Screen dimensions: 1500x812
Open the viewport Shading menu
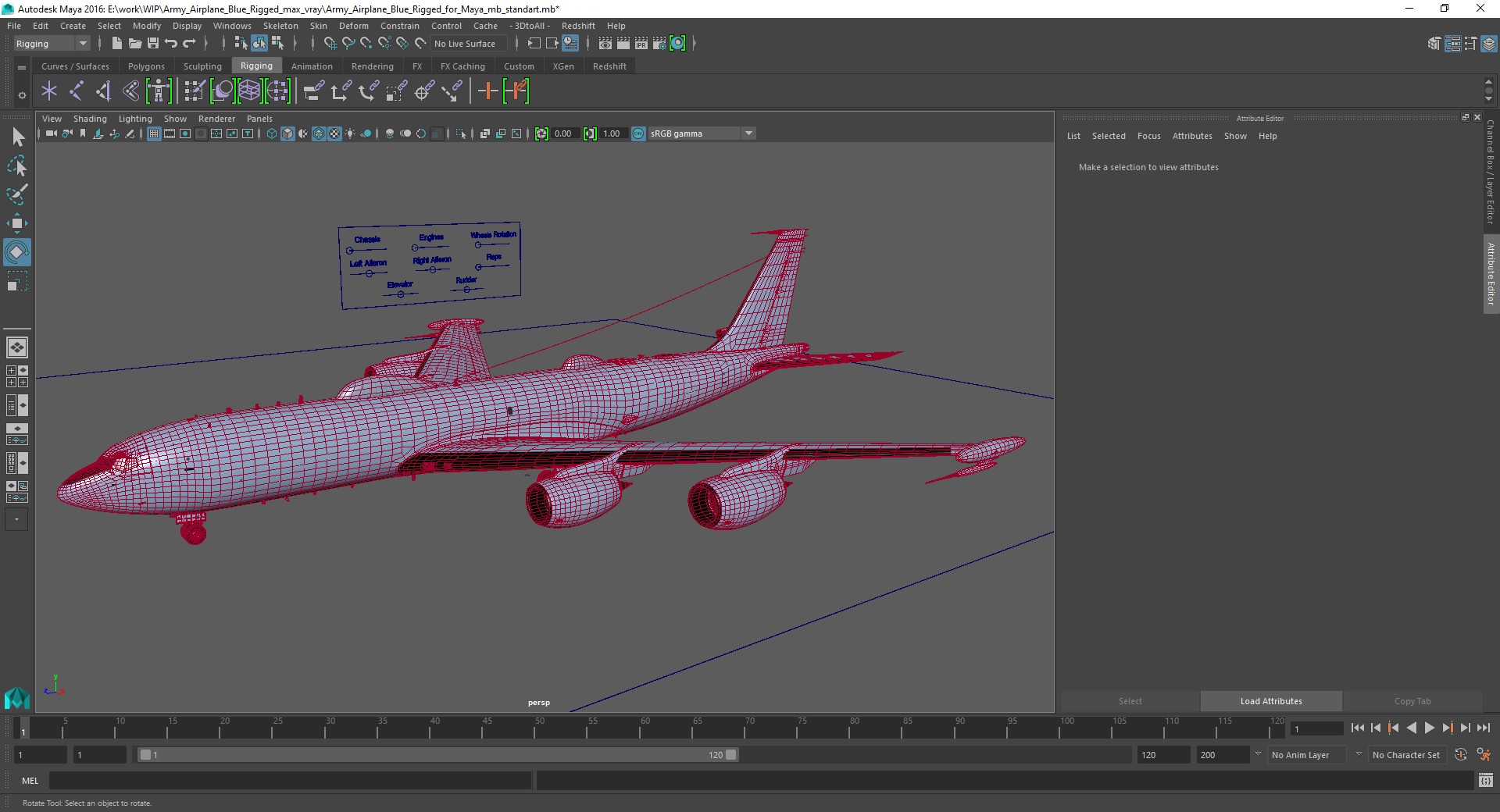pos(90,119)
